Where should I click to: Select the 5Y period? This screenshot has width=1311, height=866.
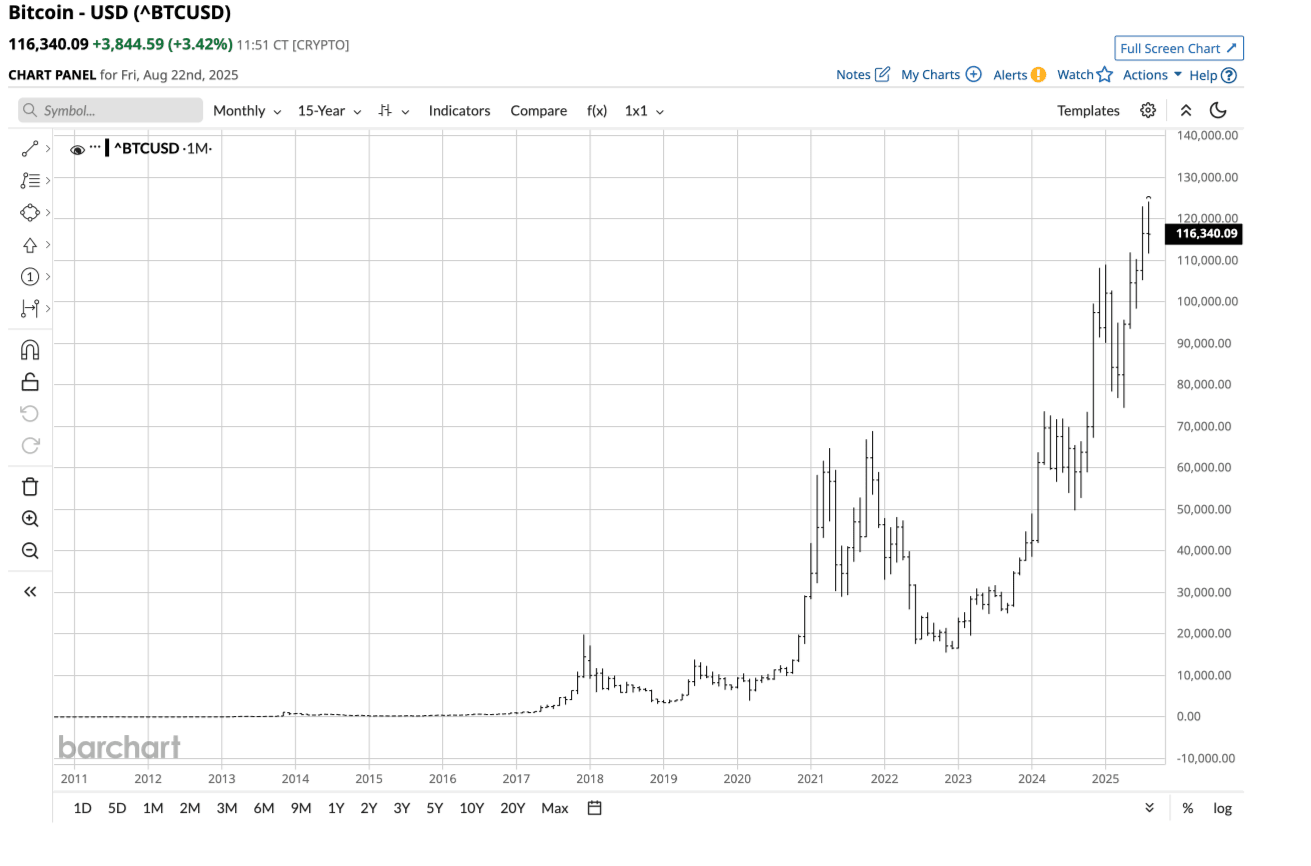pos(434,808)
